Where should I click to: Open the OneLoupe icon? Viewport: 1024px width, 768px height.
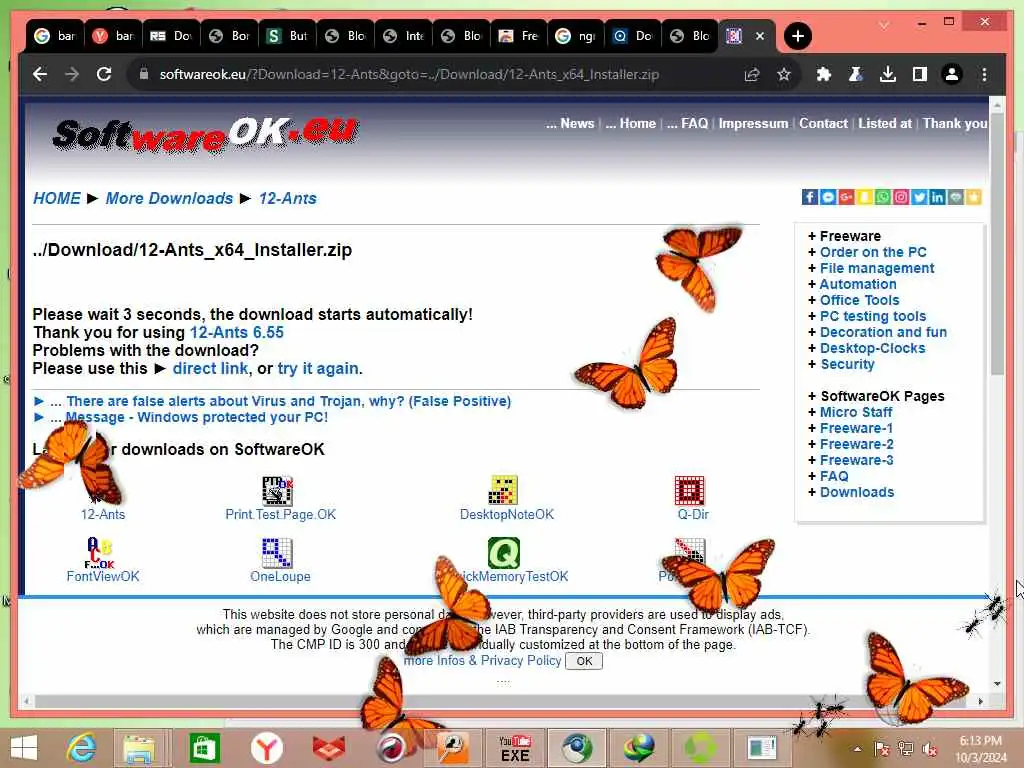(278, 553)
